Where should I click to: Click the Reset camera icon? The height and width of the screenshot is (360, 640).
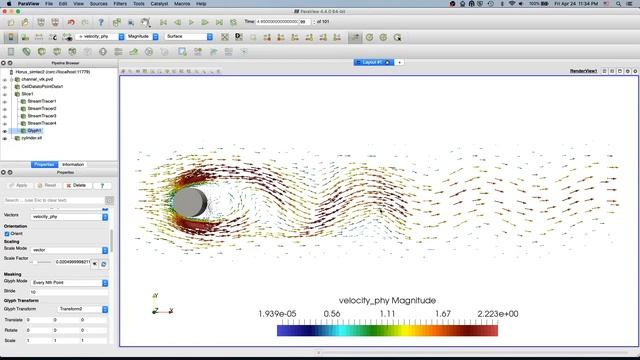click(x=225, y=37)
